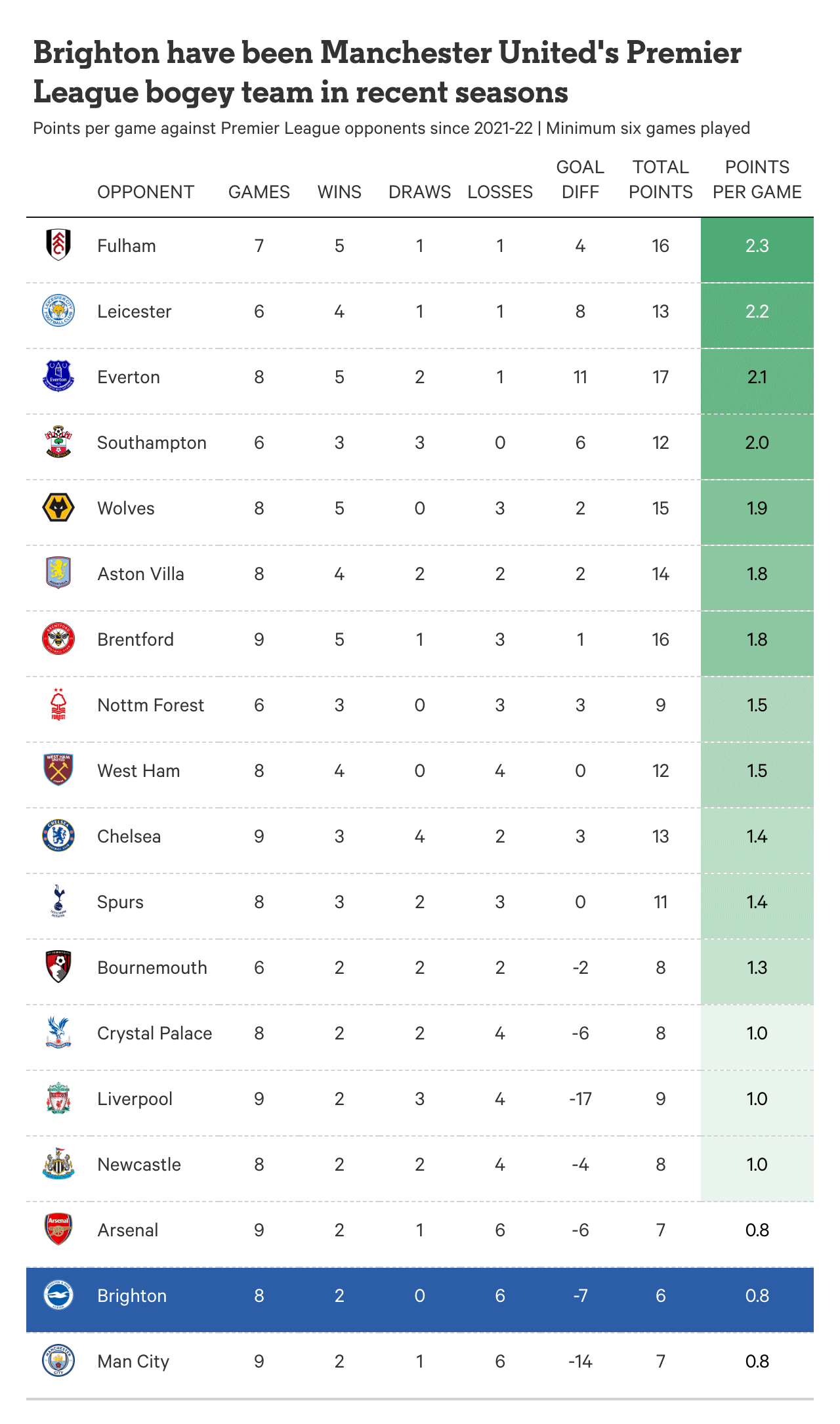Select the Goal Diff column header

click(x=580, y=179)
